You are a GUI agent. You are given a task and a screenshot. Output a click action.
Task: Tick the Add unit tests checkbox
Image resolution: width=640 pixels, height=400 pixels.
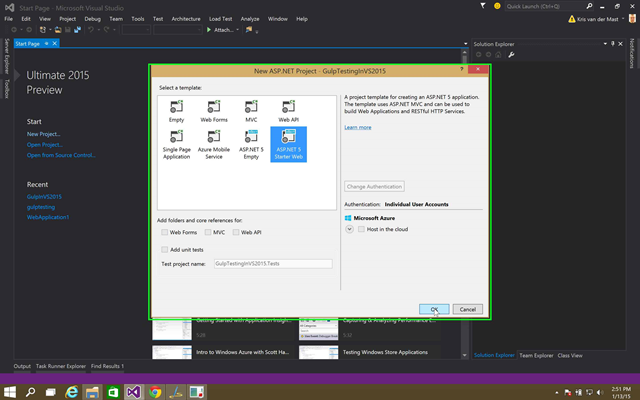click(164, 249)
